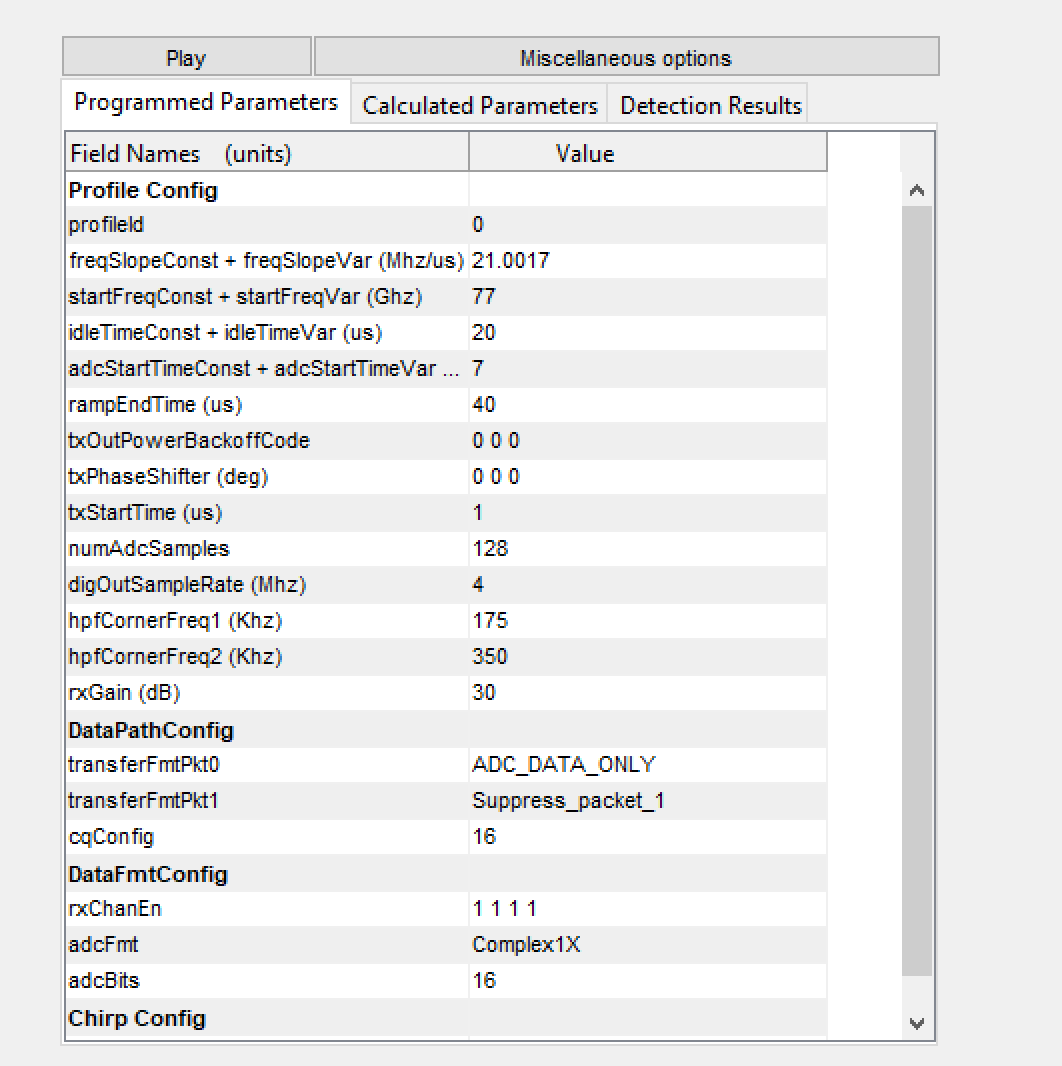Viewport: 1062px width, 1066px height.
Task: Click the Suppress_packet_1 value cell
Action: coord(568,801)
